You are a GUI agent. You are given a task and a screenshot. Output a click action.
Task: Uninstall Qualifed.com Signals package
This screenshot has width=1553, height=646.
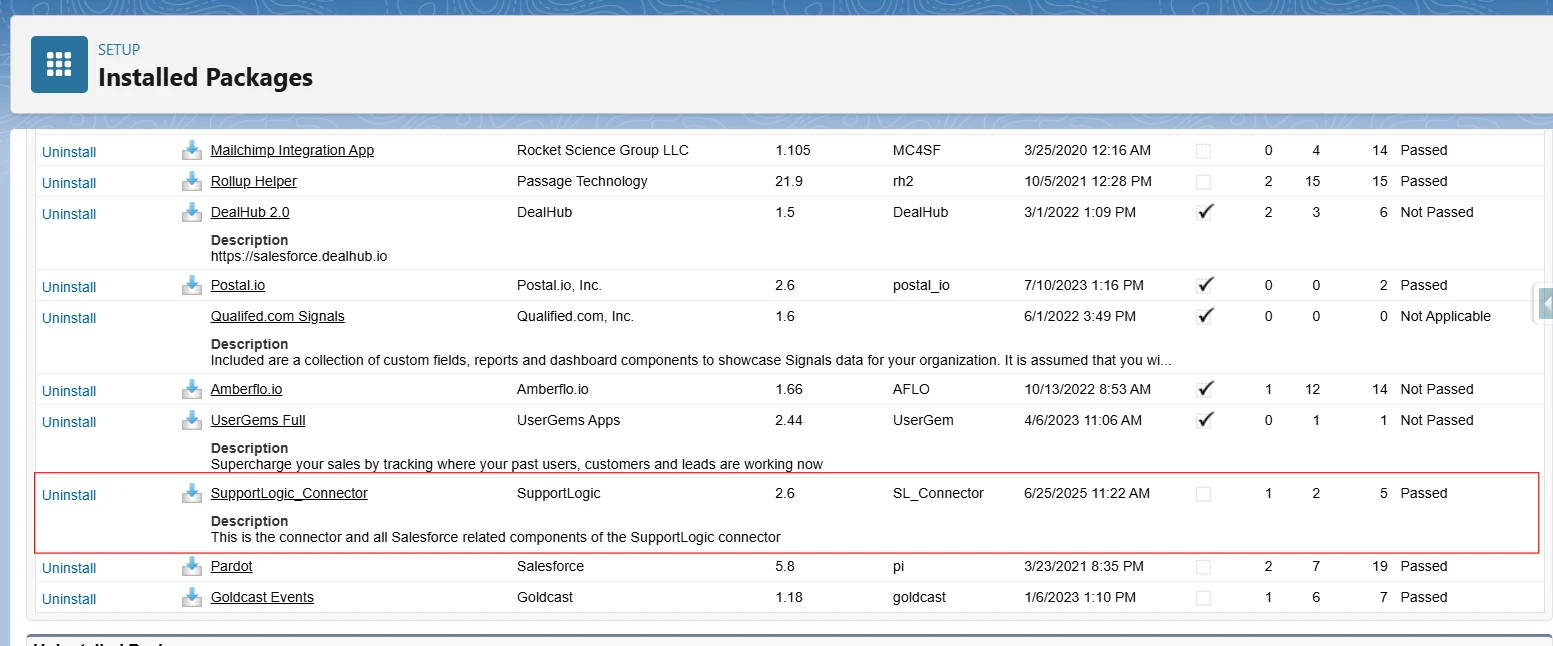pos(69,318)
